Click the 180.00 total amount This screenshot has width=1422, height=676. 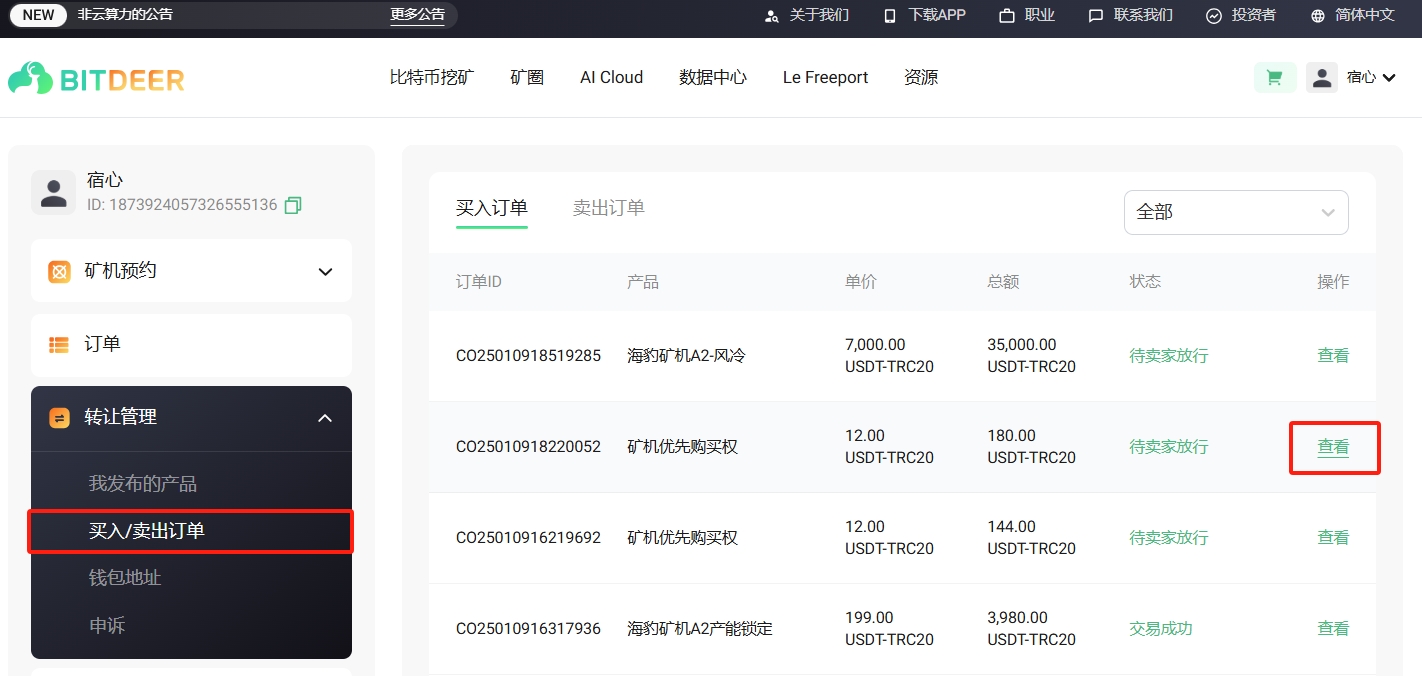[1012, 436]
